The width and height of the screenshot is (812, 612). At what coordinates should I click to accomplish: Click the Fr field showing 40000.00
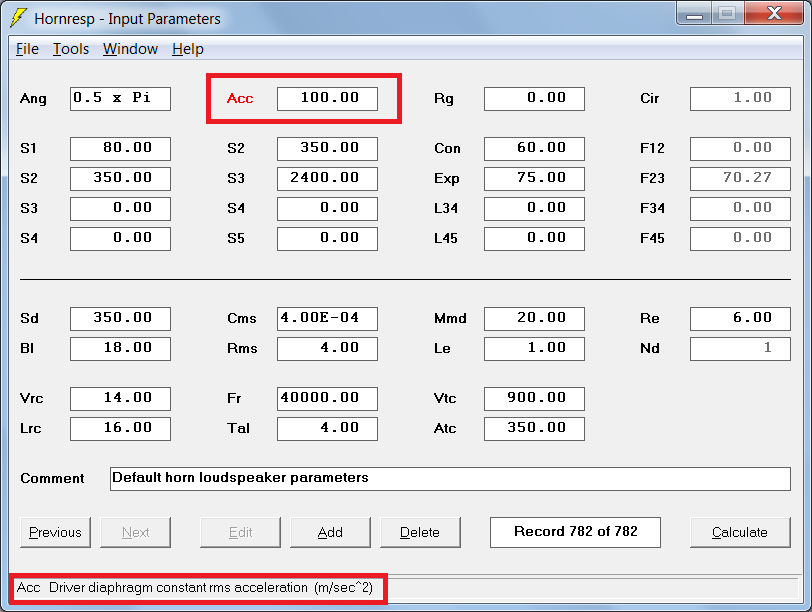pos(327,399)
